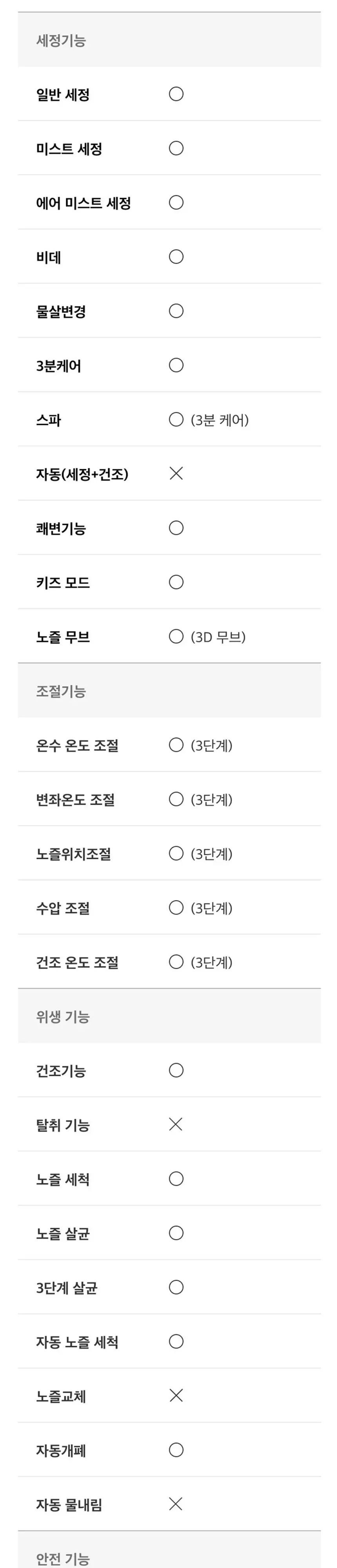Image resolution: width=337 pixels, height=1568 pixels.
Task: Click the 노즐 무브 label
Action: click(x=63, y=637)
